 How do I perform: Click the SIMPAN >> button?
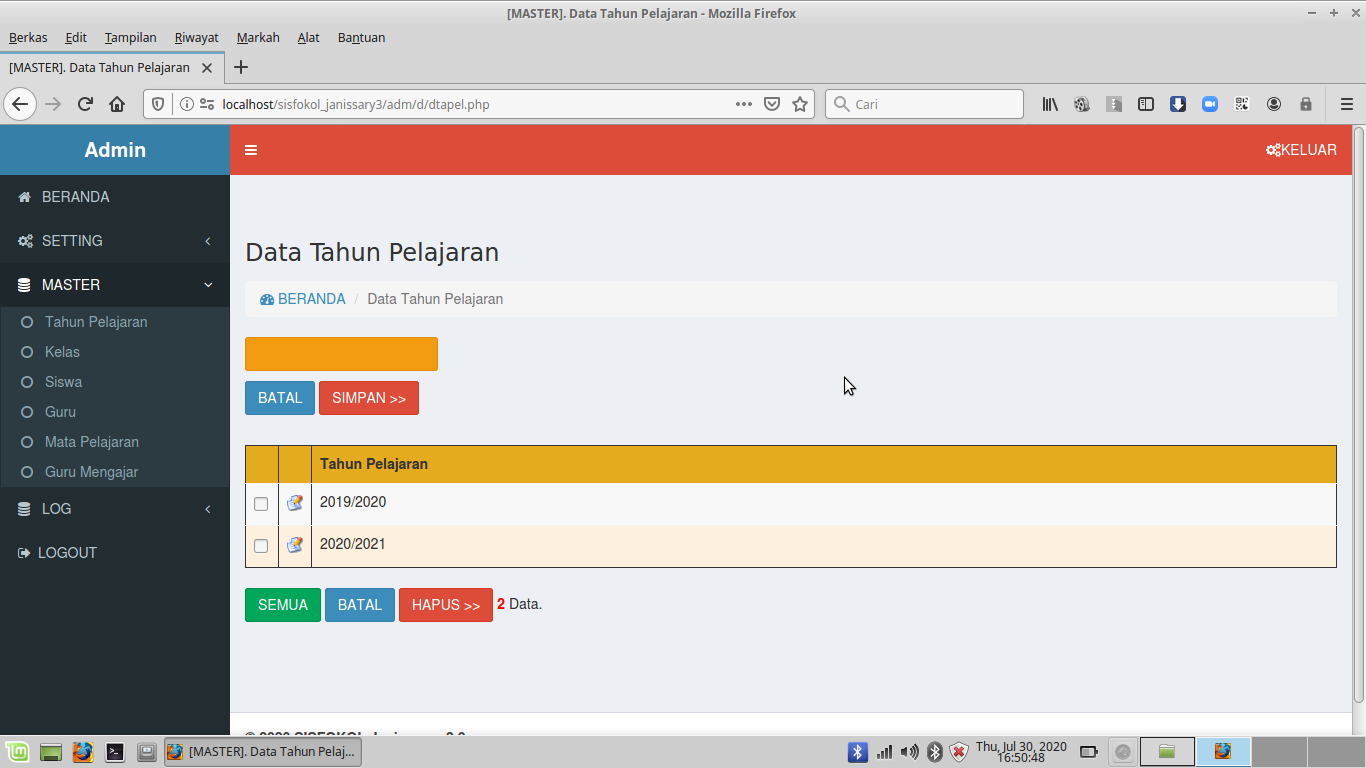click(x=369, y=398)
